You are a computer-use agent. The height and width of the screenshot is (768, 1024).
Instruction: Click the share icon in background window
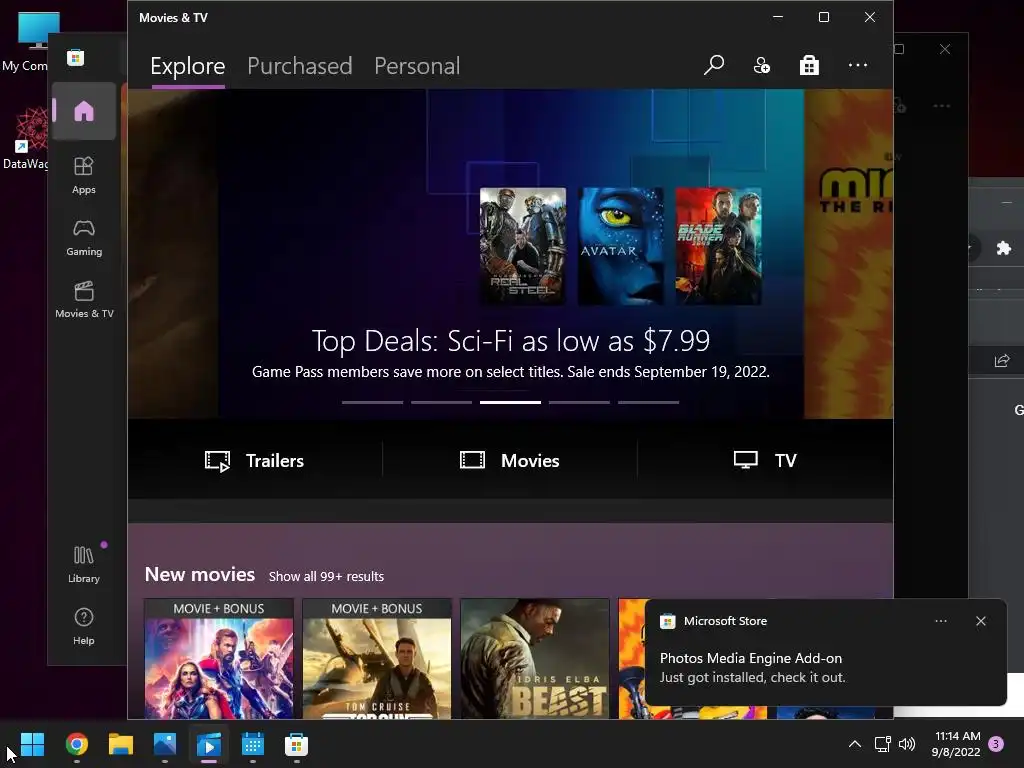click(x=1002, y=360)
